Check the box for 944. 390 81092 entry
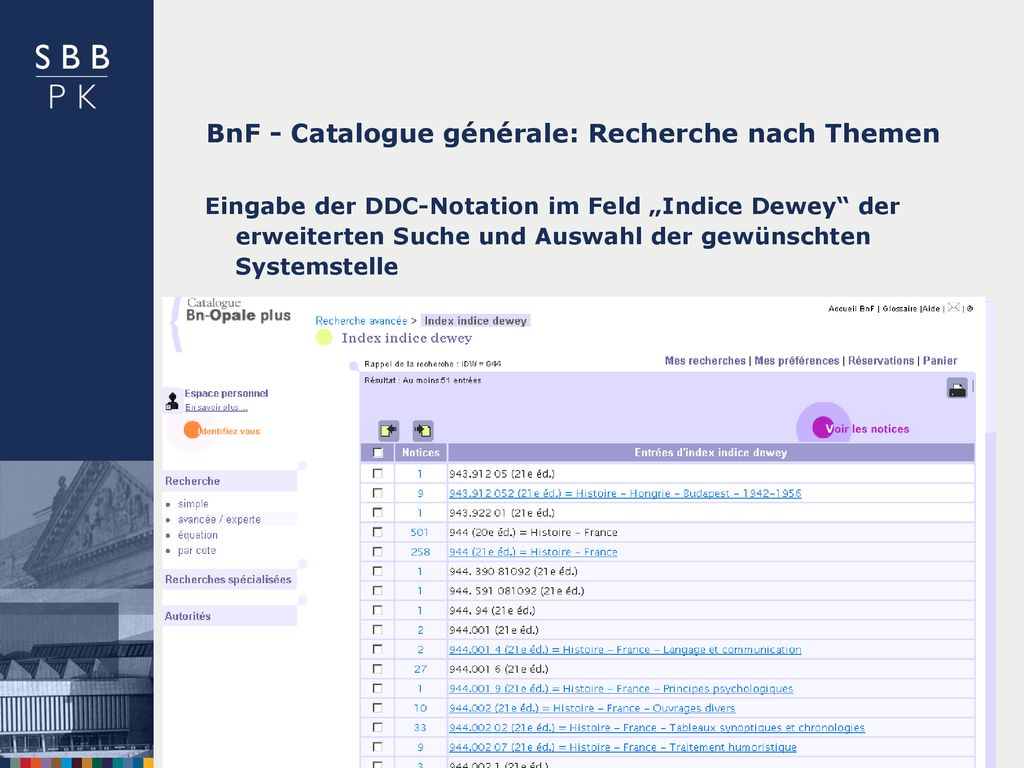1024x768 pixels. pos(377,571)
